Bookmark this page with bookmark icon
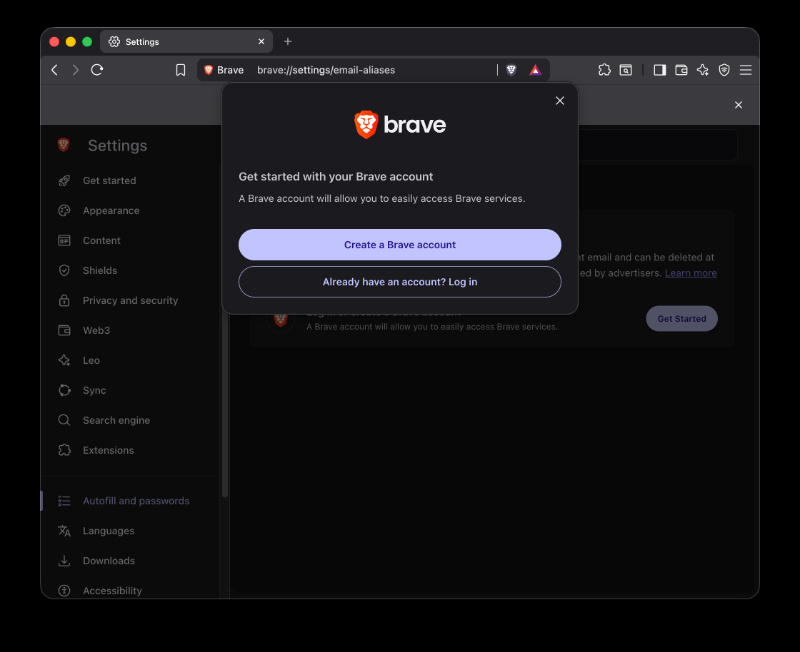Viewport: 800px width, 652px height. [181, 70]
